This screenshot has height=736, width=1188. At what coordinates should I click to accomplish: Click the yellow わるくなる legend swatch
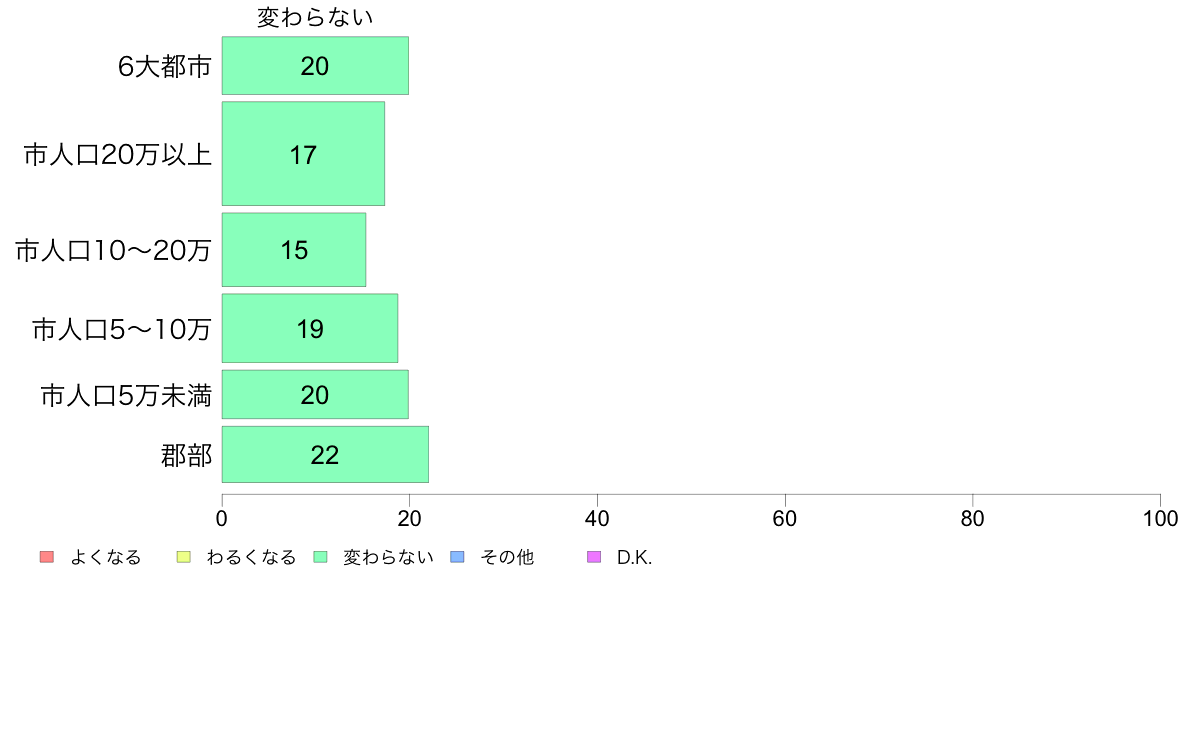183,557
